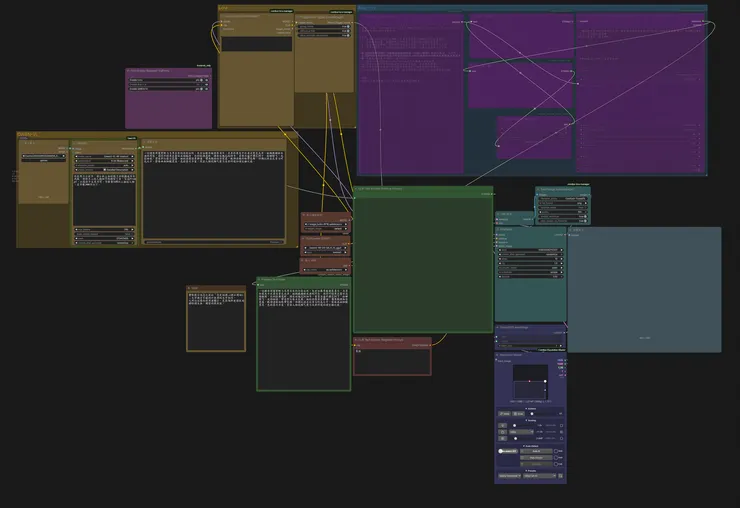Collapse the Resolution Master node
This screenshot has height=508, width=740.
[497, 355]
